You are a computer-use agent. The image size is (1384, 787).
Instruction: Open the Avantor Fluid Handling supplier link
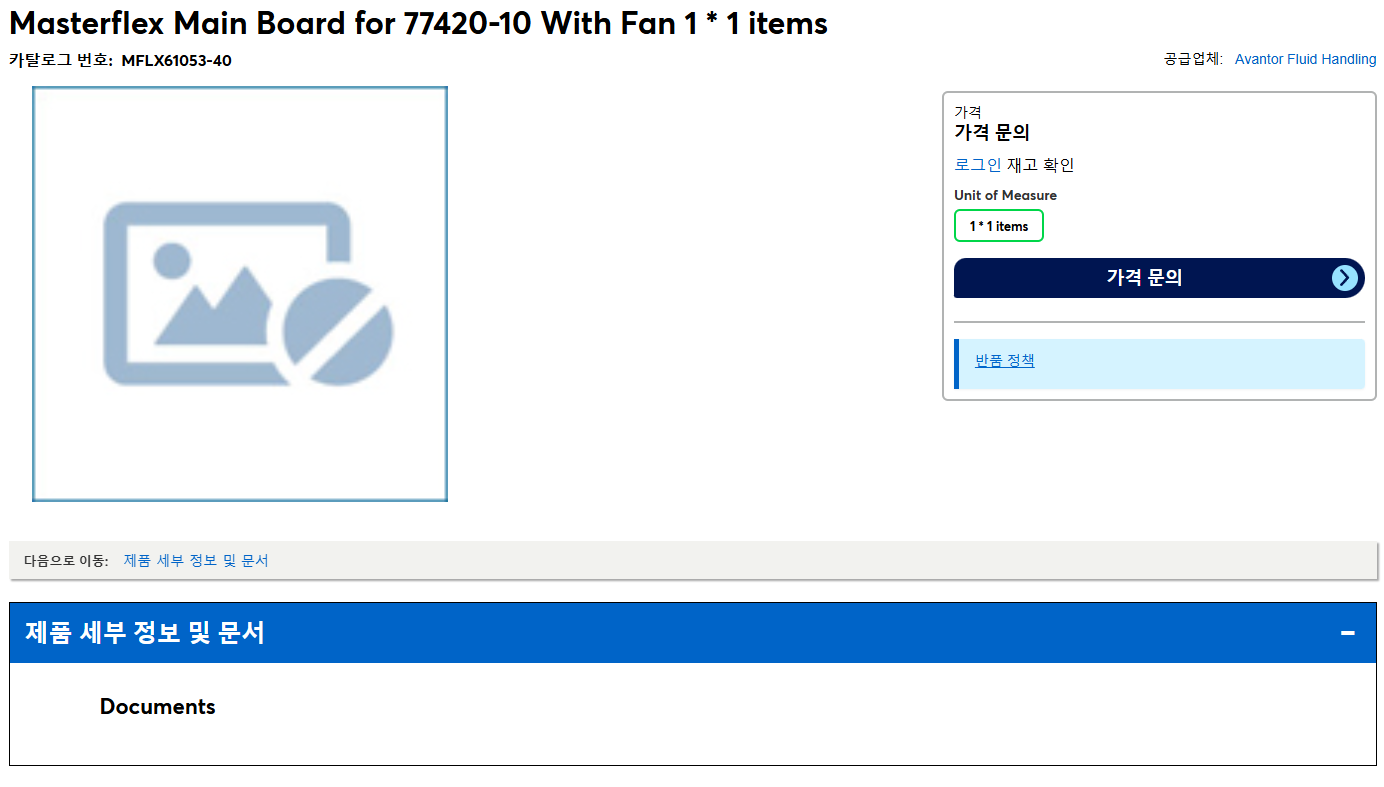click(x=1305, y=59)
